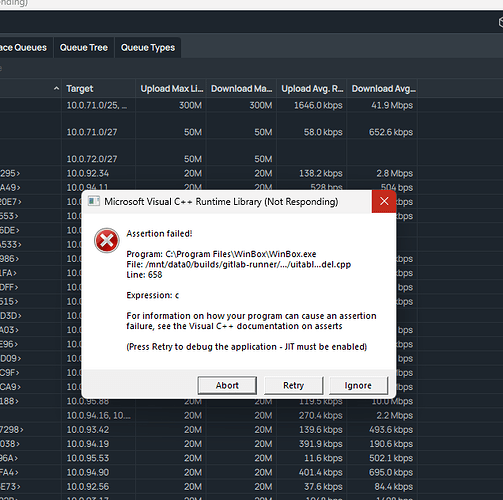Click the 493.6 kbps download rate value
Image resolution: width=503 pixels, height=500 pixels.
point(391,430)
